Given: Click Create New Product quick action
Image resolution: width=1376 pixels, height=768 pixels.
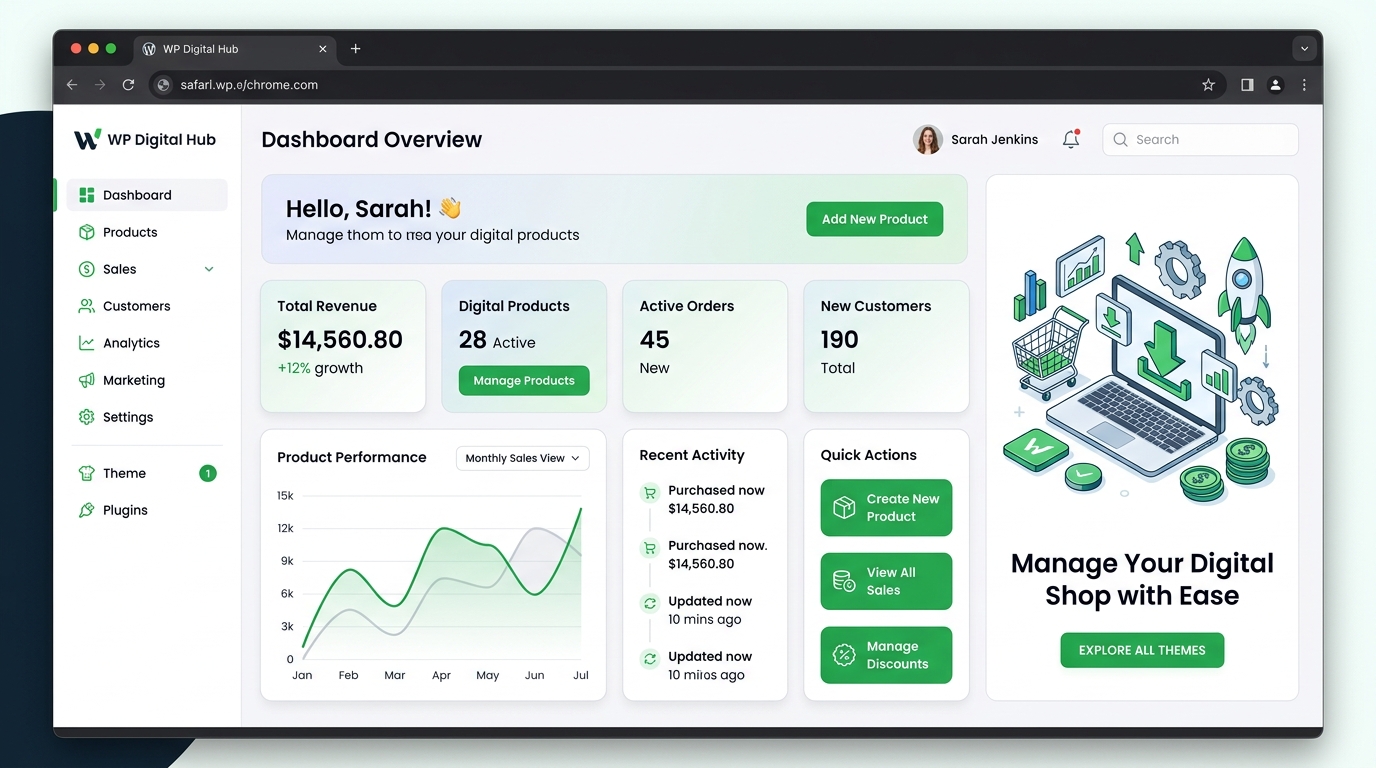Looking at the screenshot, I should (x=886, y=508).
